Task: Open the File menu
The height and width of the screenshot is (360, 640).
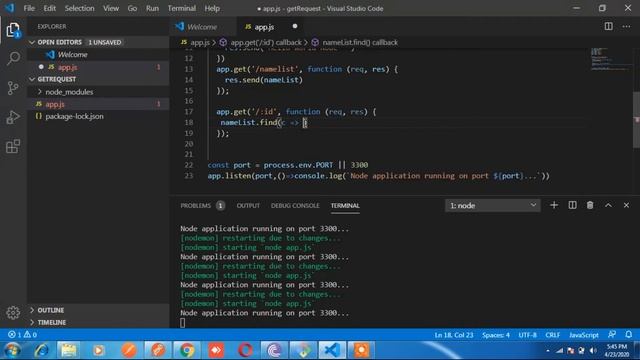Action: pyautogui.click(x=29, y=8)
